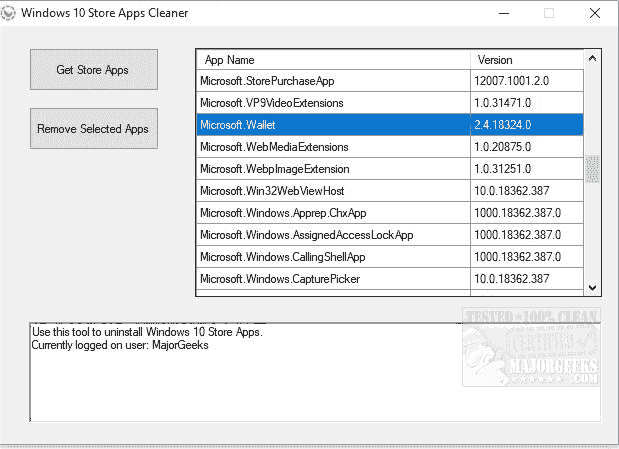Screen dimensions: 619x449
Task: Select Microsoft.Windows.Apprep.ChxApp entry
Action: 332,213
